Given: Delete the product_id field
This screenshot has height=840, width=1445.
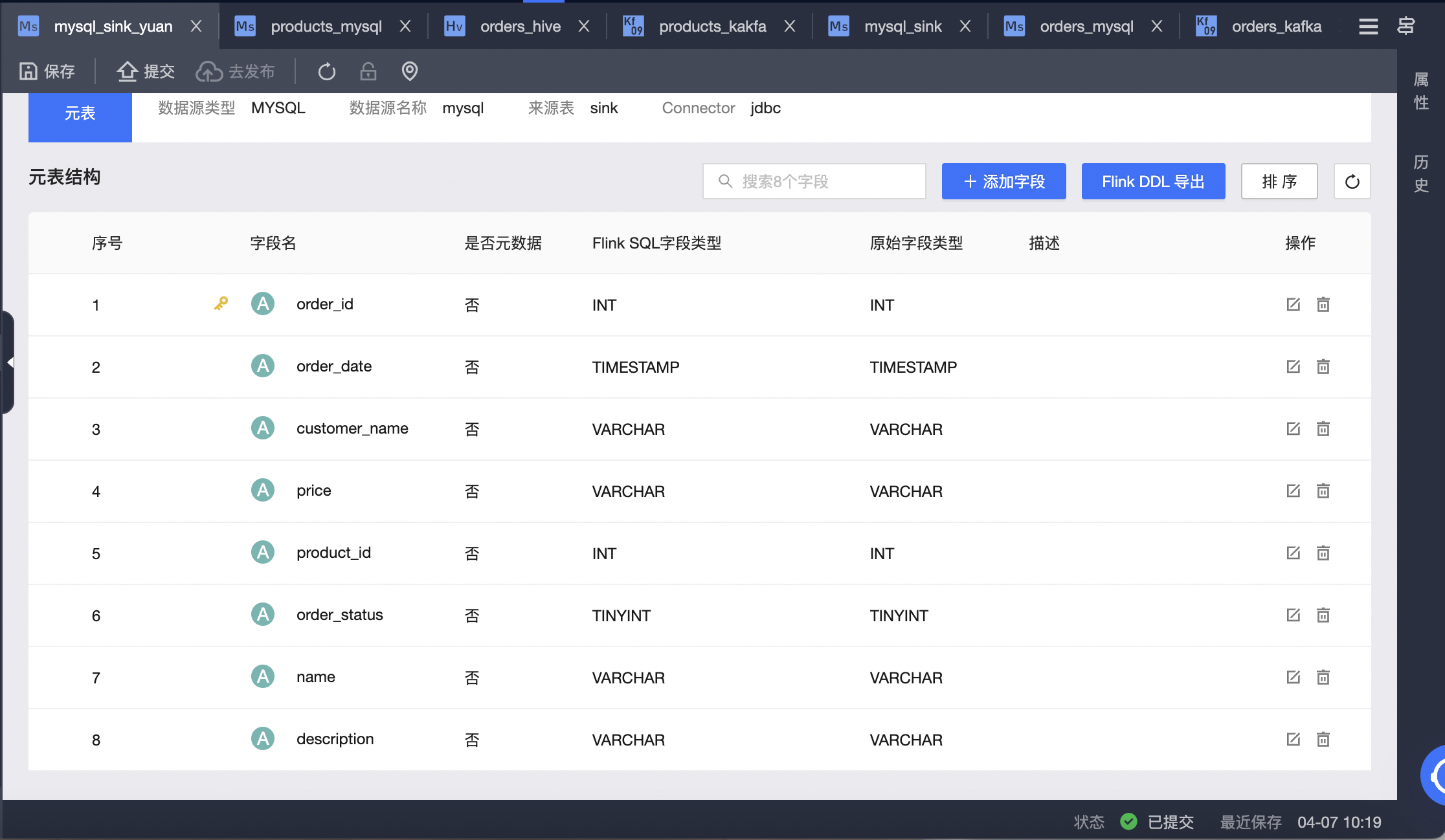Looking at the screenshot, I should 1323,553.
